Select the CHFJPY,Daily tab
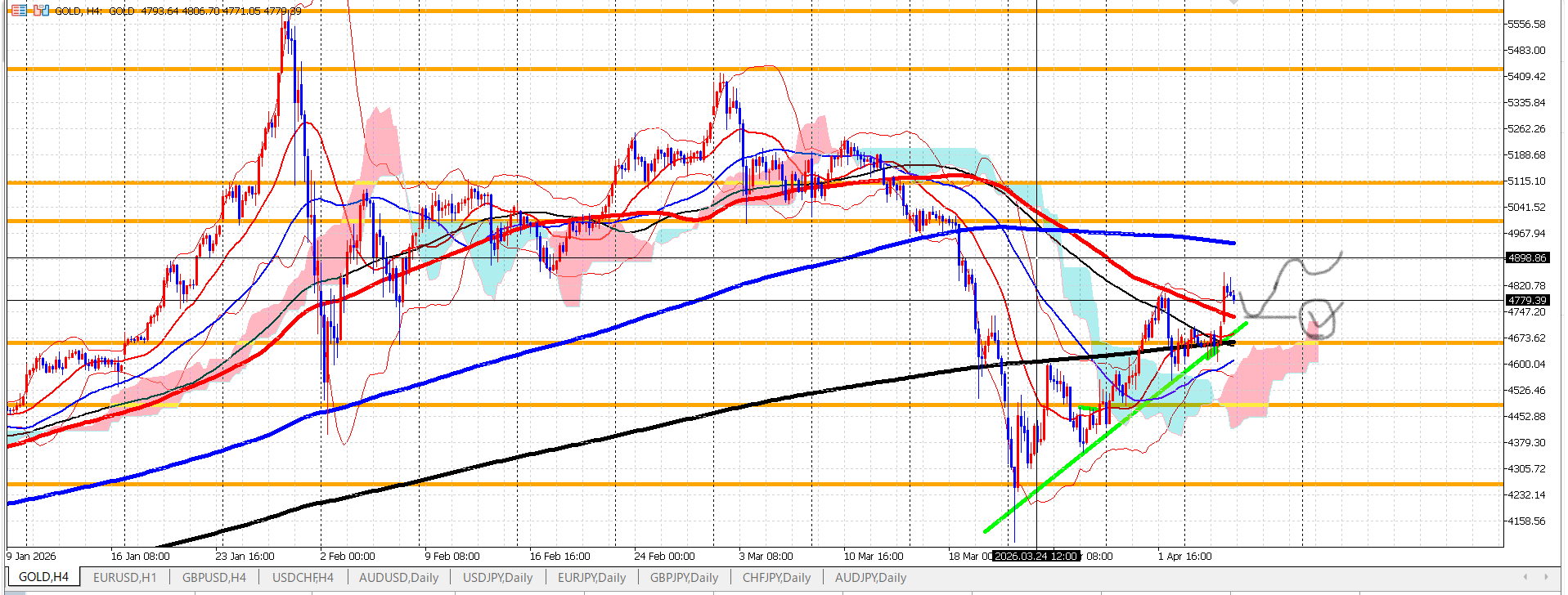 tap(776, 577)
